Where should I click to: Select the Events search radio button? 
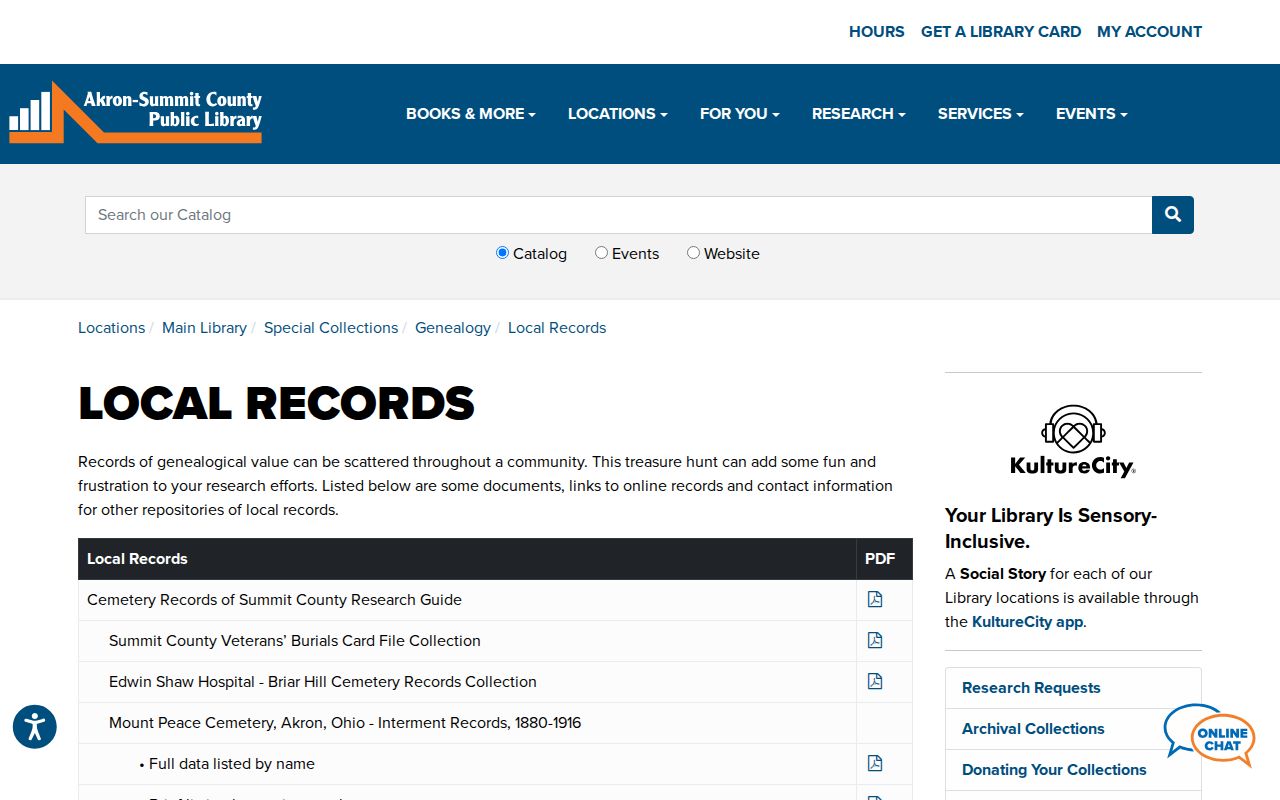click(x=601, y=253)
